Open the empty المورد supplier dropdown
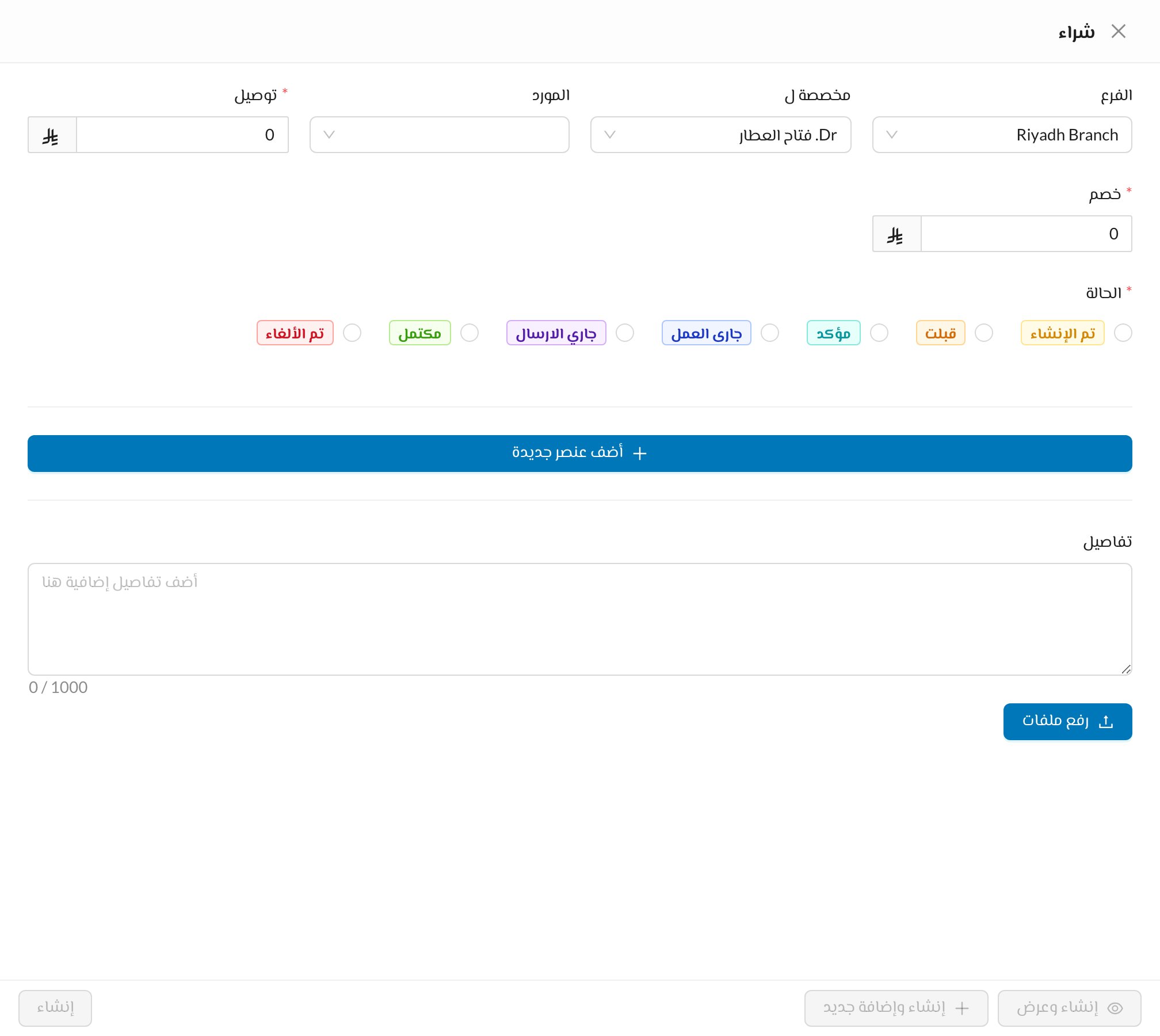This screenshot has width=1160, height=1036. tap(440, 135)
